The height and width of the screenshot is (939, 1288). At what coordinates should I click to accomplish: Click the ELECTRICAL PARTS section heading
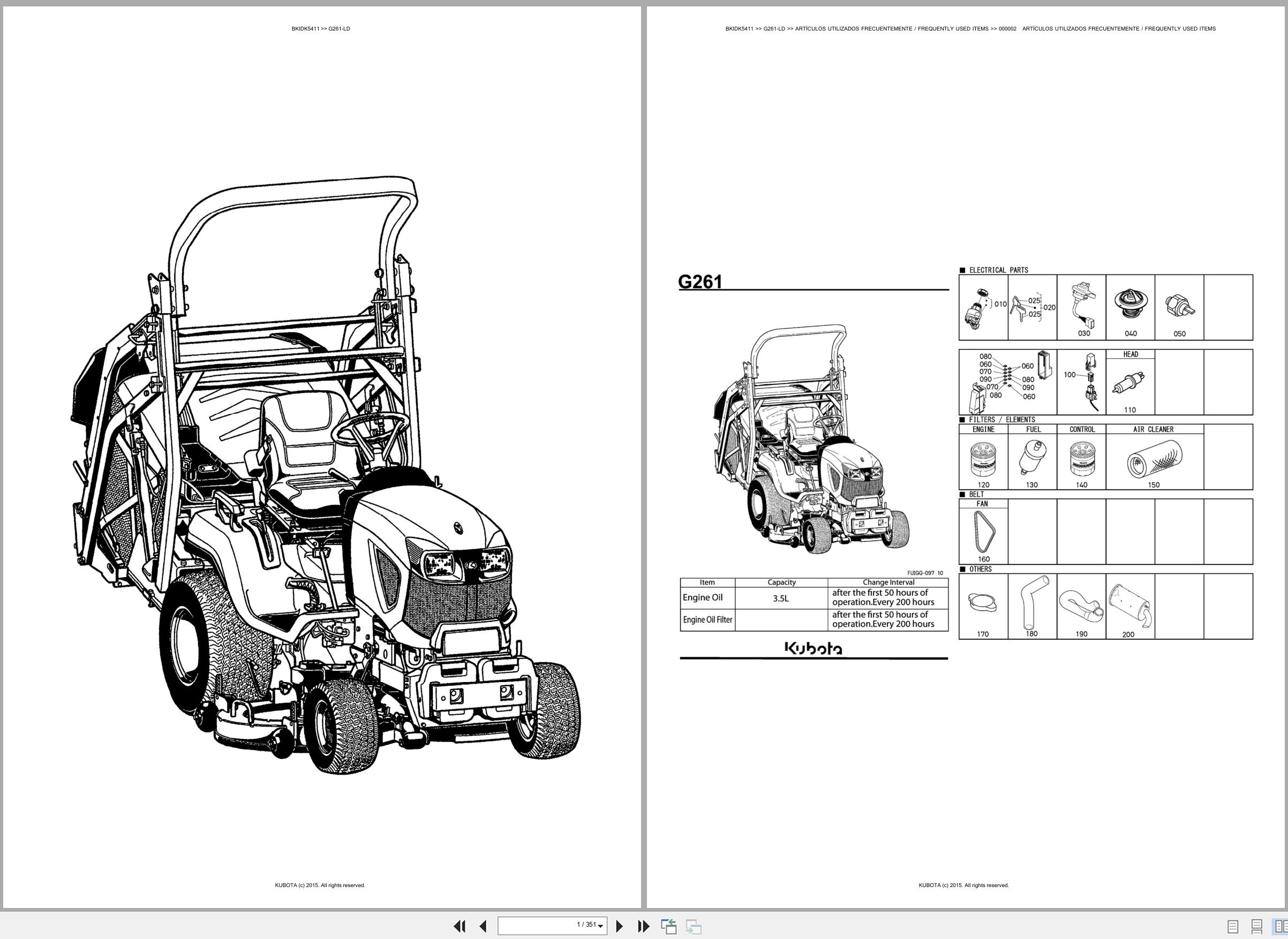pyautogui.click(x=999, y=270)
